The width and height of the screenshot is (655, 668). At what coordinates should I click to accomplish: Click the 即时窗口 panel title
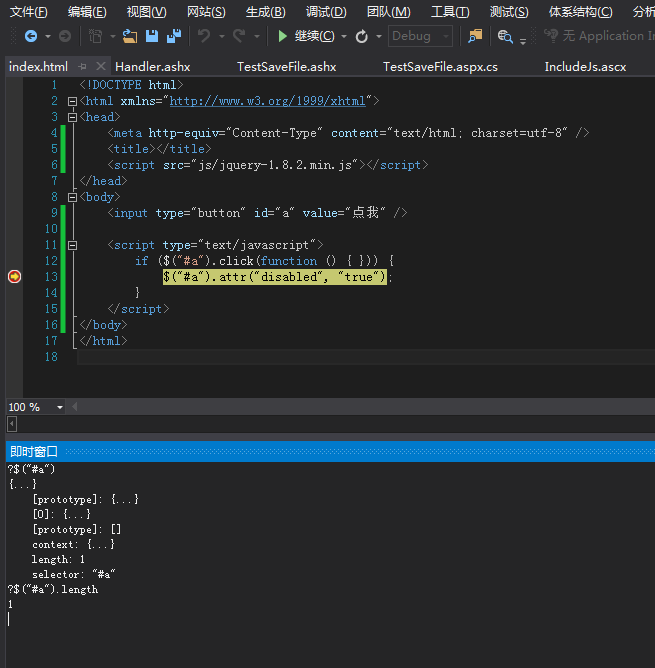click(x=34, y=452)
